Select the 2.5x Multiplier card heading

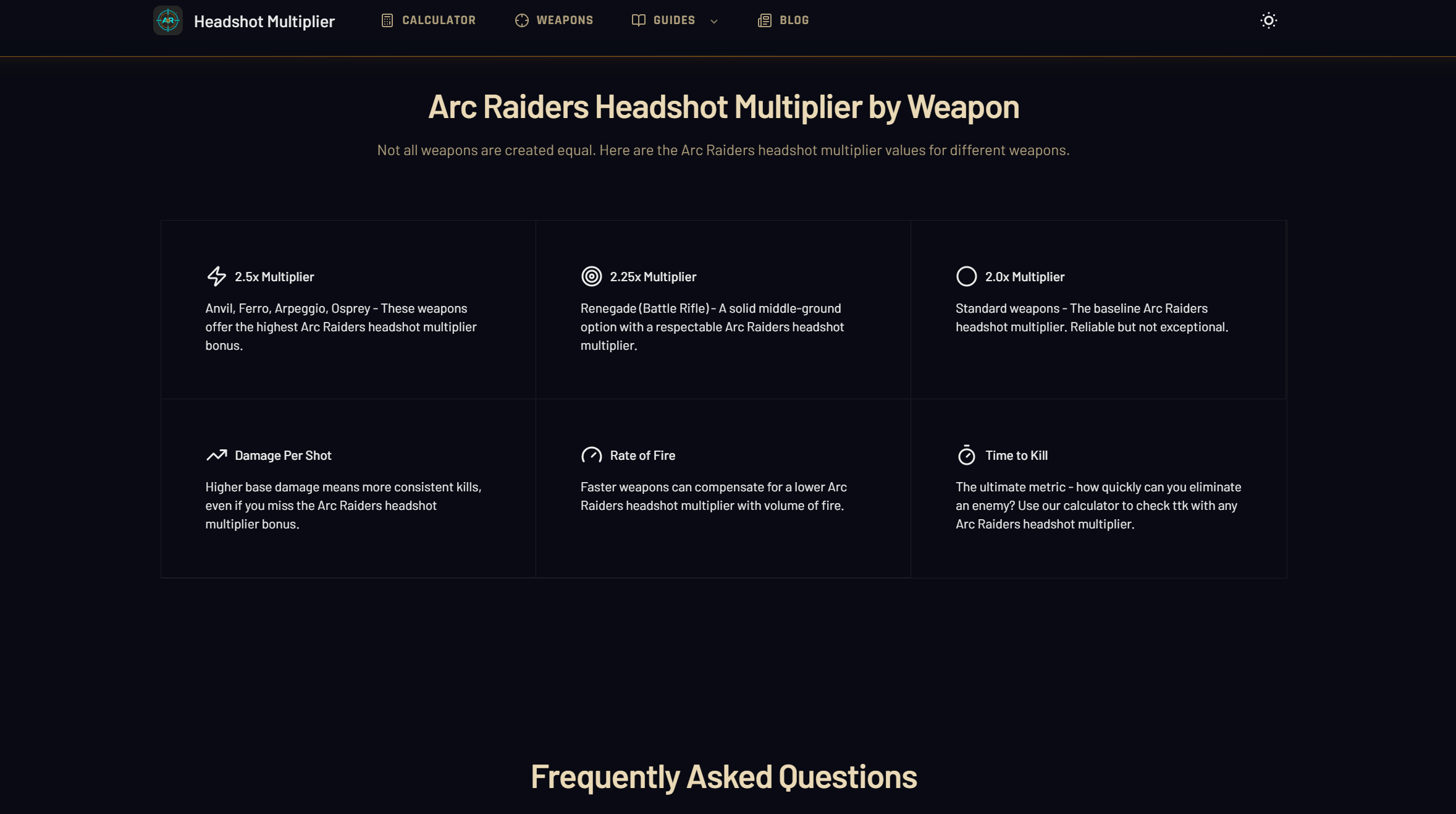pyautogui.click(x=274, y=277)
